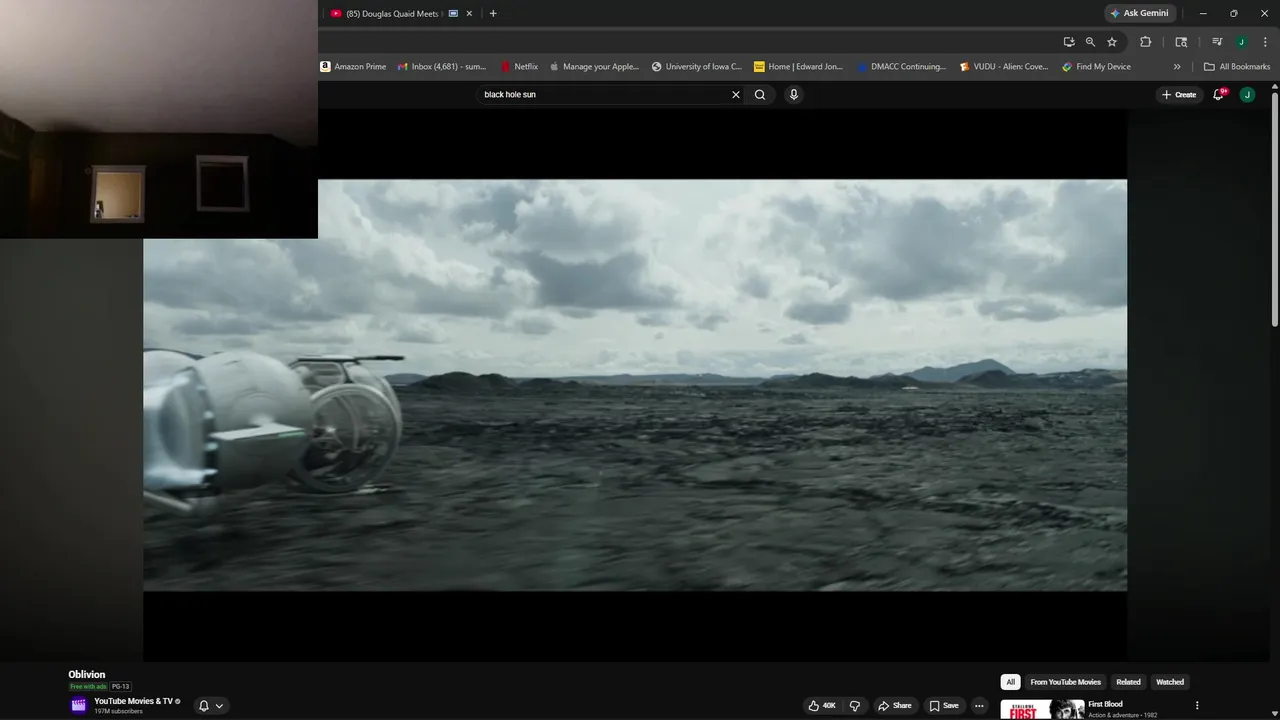The width and height of the screenshot is (1280, 720).
Task: Click the Oblivion video player
Action: [635, 385]
